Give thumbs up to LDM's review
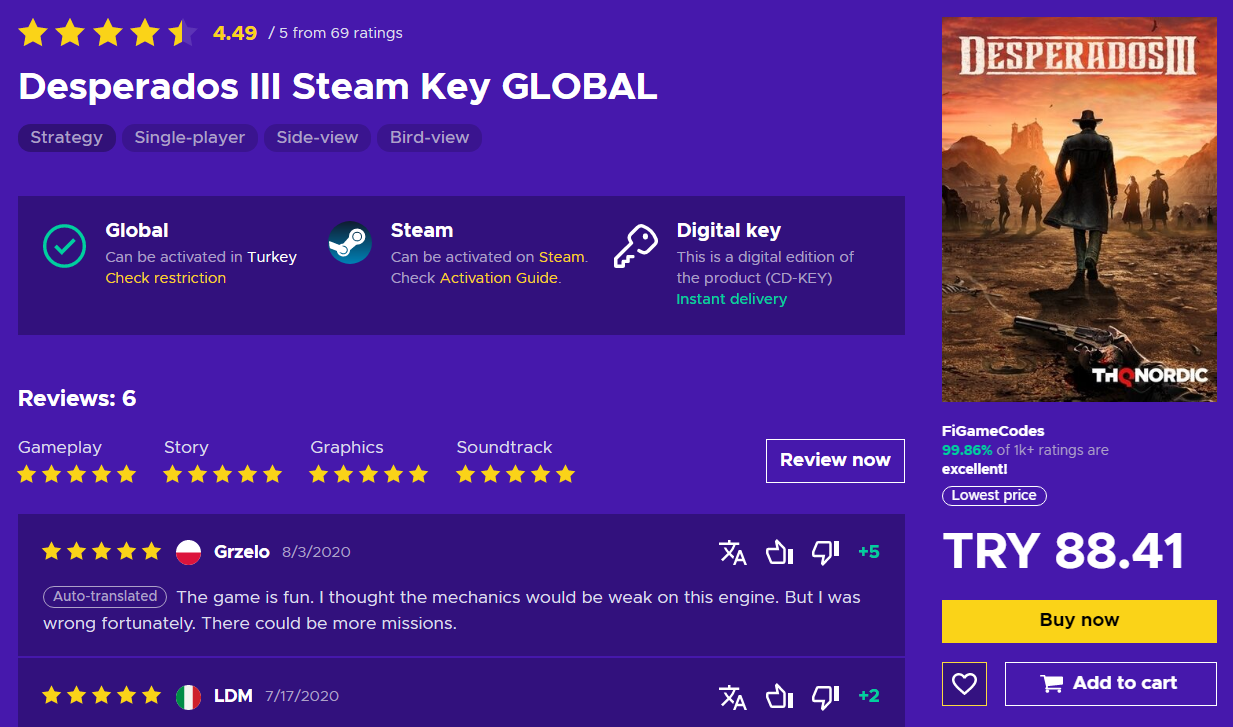 coord(779,696)
